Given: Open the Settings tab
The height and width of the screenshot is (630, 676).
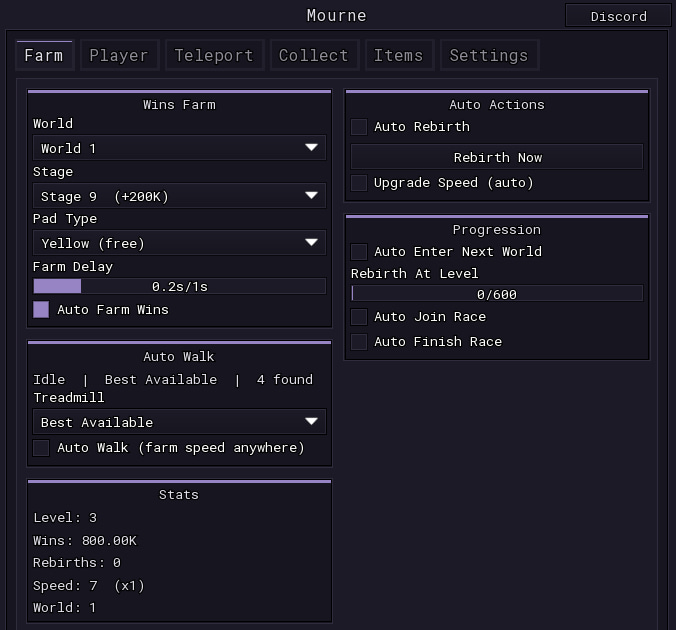Looking at the screenshot, I should pyautogui.click(x=489, y=55).
